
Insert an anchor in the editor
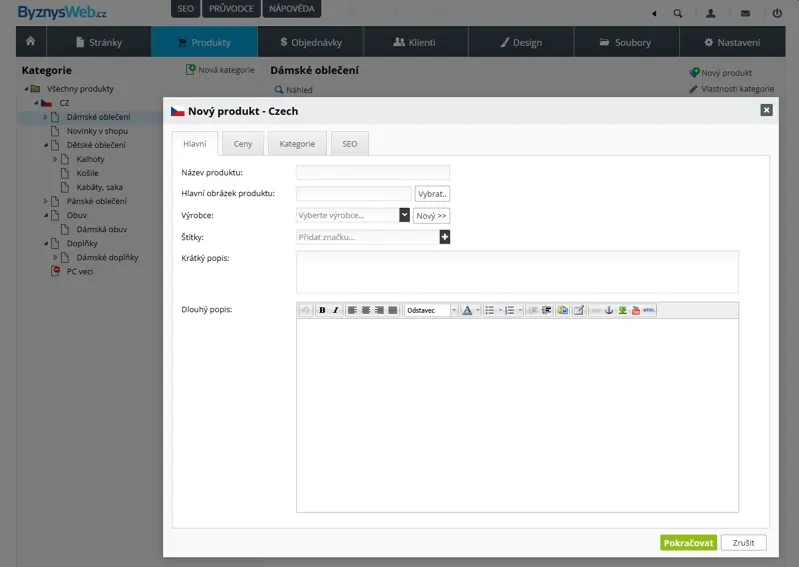(609, 310)
